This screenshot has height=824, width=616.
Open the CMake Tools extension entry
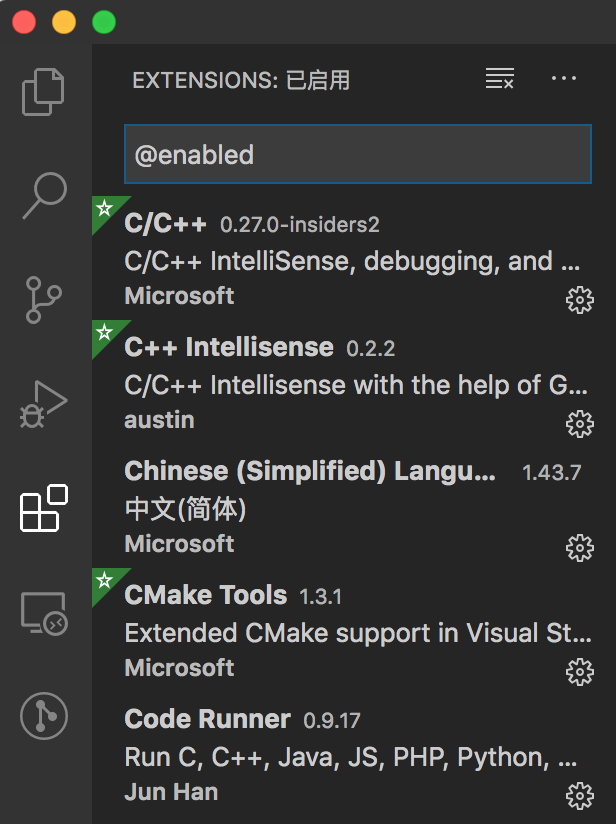point(340,632)
